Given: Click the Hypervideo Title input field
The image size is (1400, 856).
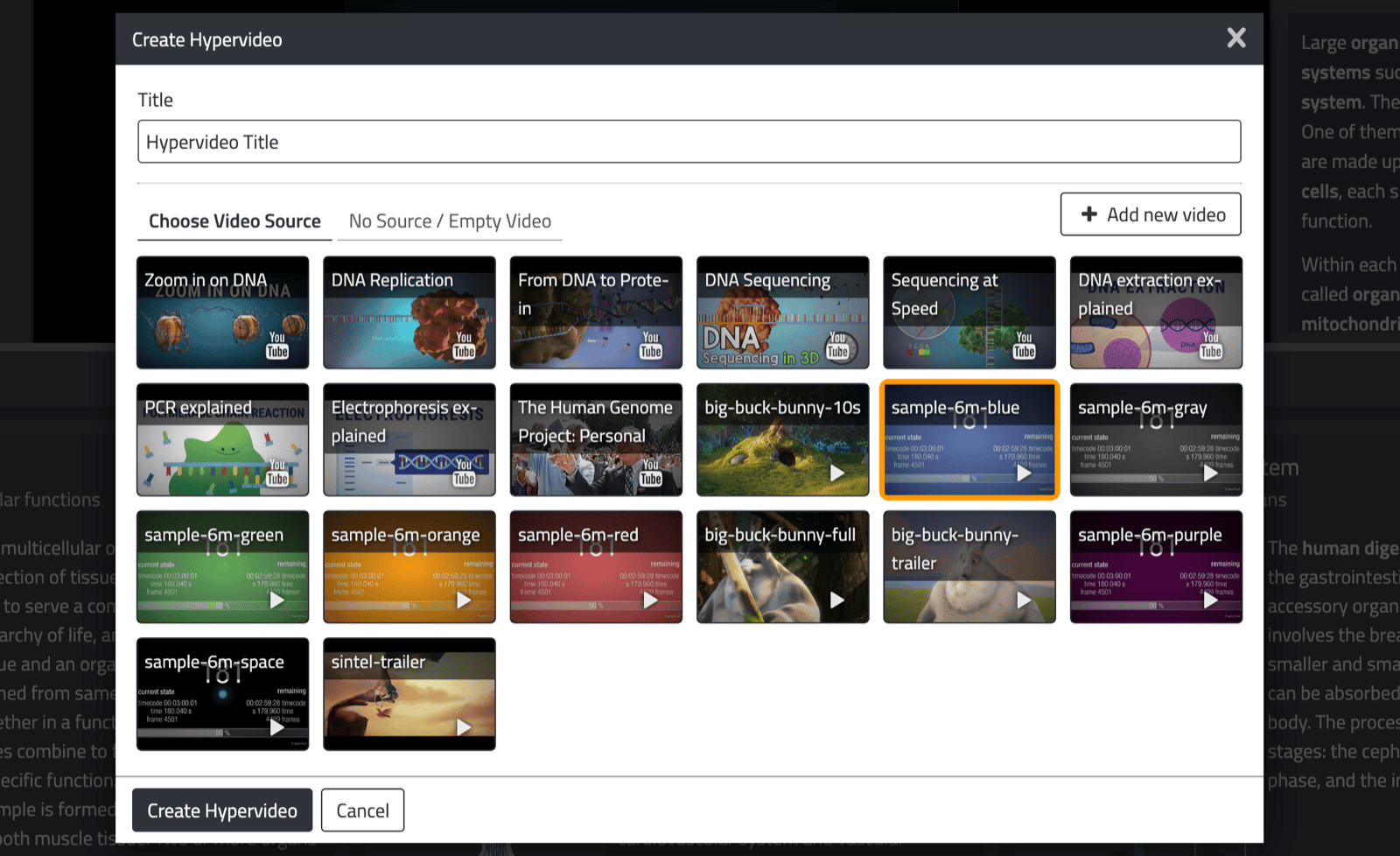Looking at the screenshot, I should point(689,142).
